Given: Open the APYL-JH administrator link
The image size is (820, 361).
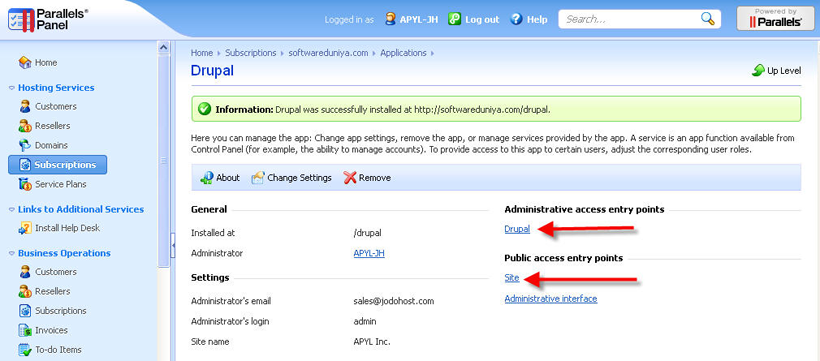Looking at the screenshot, I should click(369, 253).
